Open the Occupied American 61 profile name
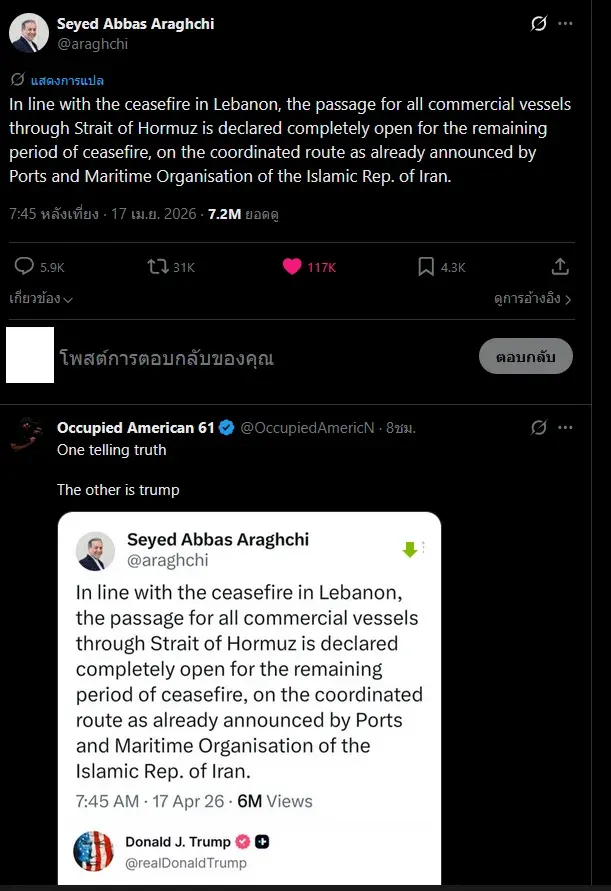 [x=135, y=428]
